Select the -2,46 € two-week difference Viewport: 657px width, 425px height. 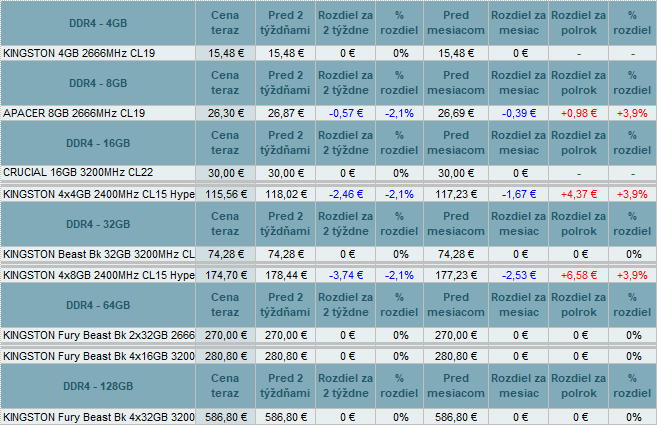(346, 194)
